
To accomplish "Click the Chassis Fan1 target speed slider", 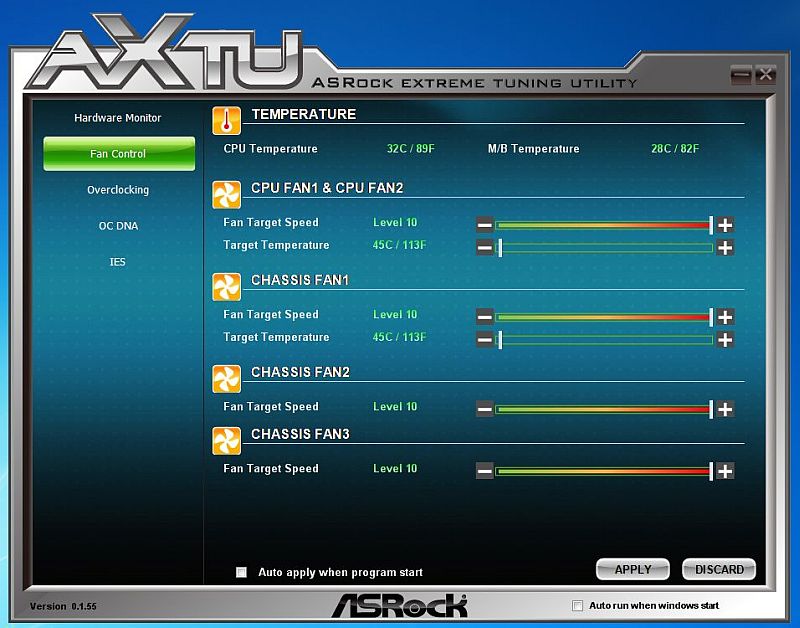I will coord(604,317).
